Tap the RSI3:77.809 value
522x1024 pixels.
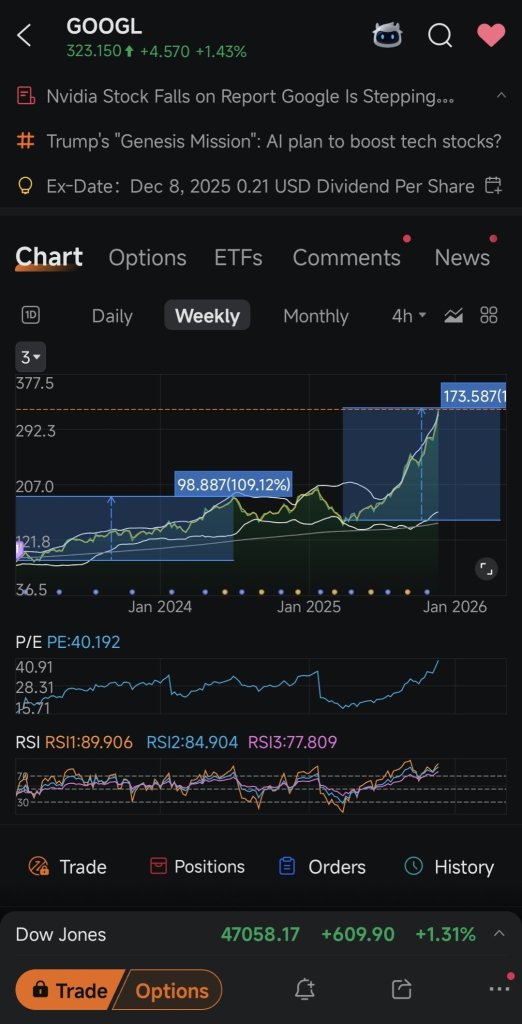[x=293, y=742]
